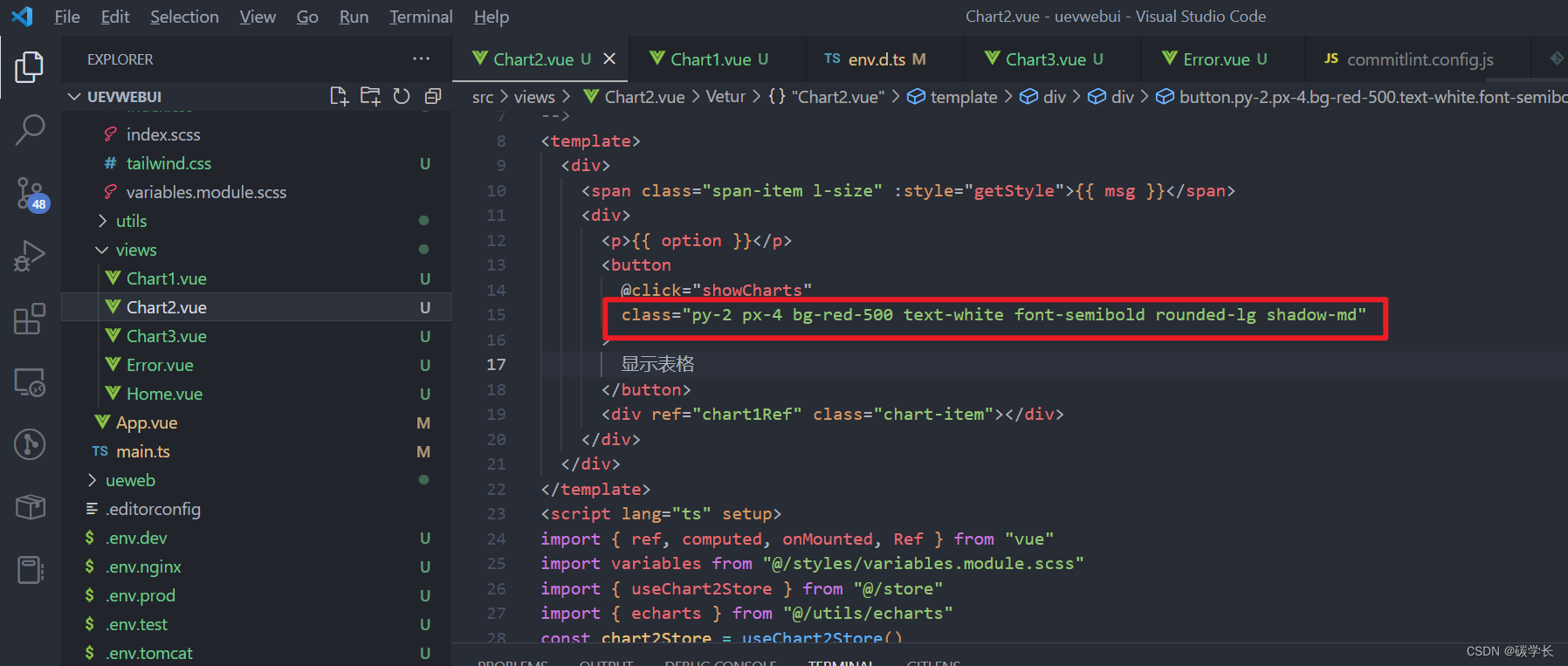This screenshot has width=1568, height=666.
Task: Click the views breadcrumb segment
Action: [x=534, y=97]
